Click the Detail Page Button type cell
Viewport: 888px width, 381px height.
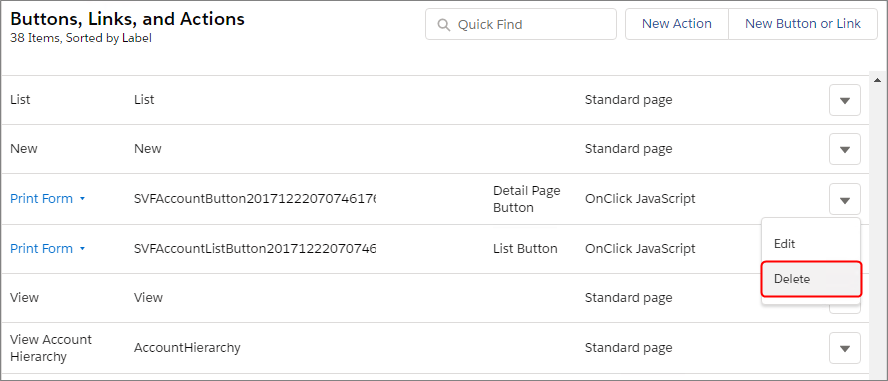pos(527,199)
